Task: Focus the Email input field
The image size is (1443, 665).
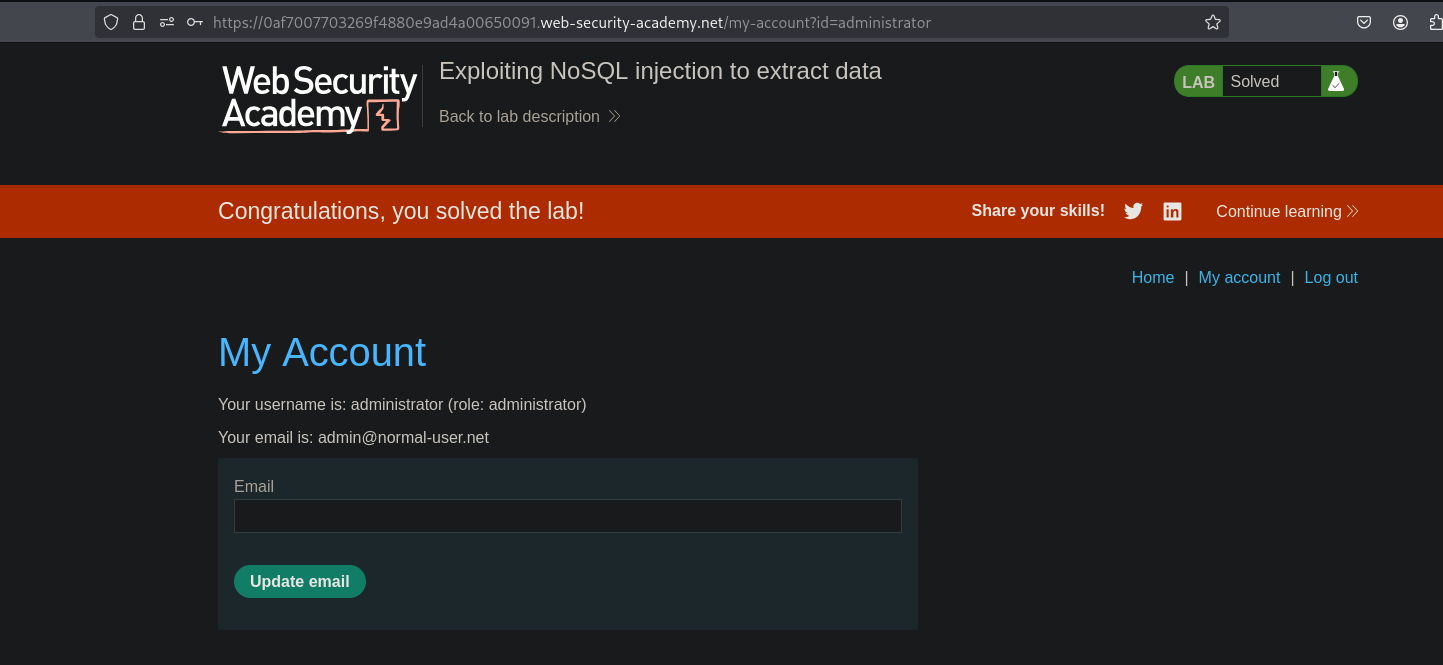Action: tap(567, 516)
